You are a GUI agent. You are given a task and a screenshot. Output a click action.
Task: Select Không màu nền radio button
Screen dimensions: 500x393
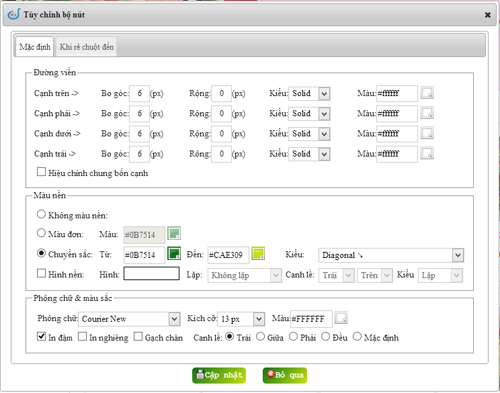[41, 214]
